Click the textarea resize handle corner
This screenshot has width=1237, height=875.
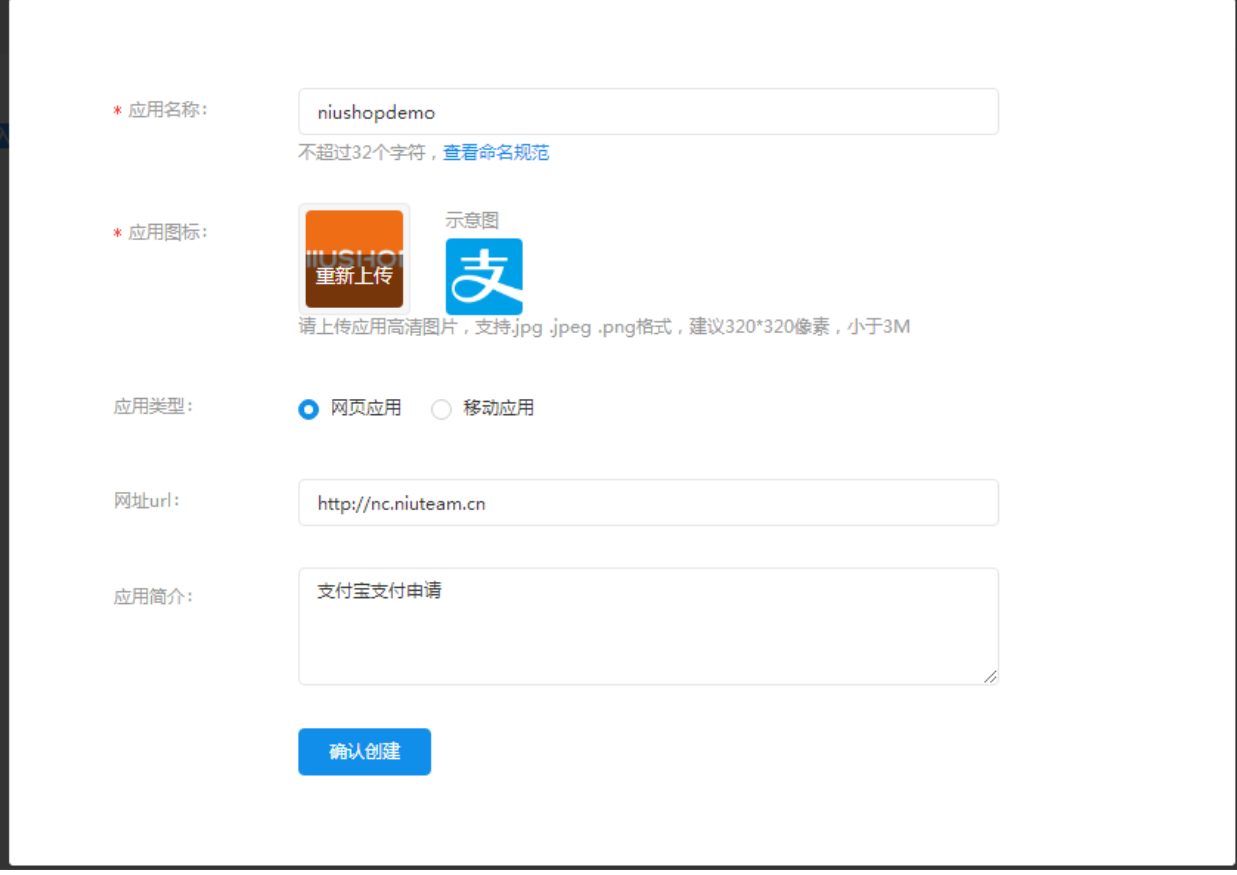(990, 677)
